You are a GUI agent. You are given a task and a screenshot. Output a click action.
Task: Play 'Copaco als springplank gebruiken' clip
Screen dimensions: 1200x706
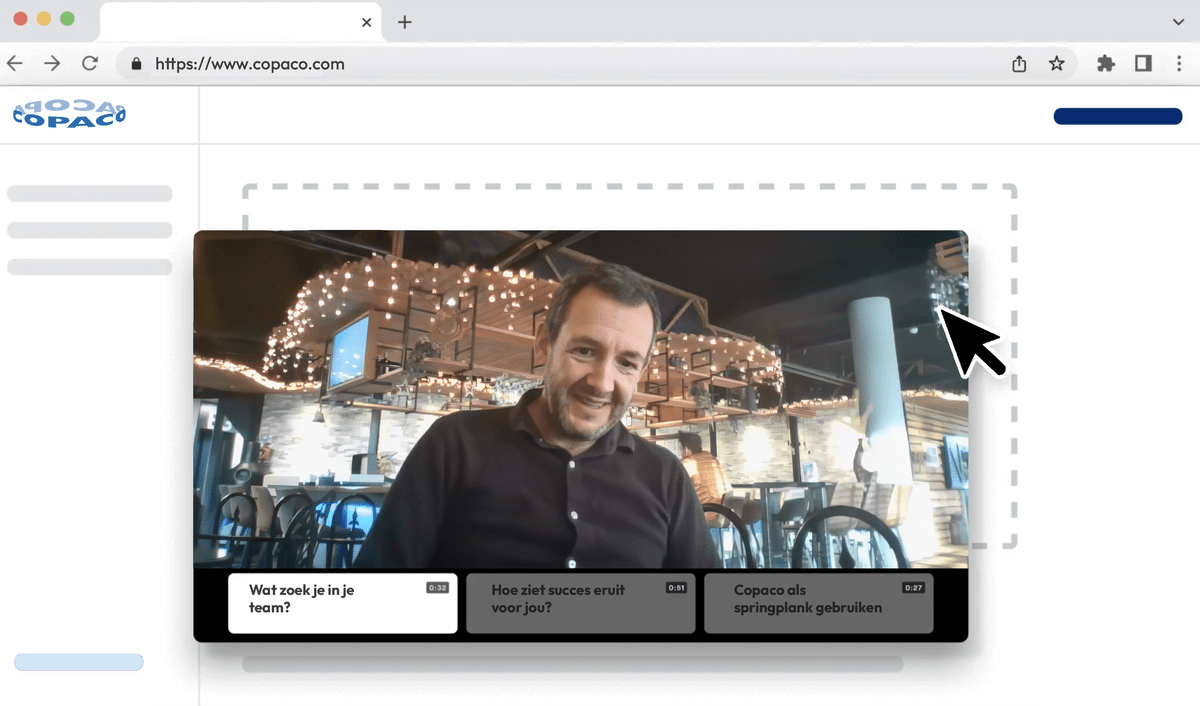(x=818, y=603)
